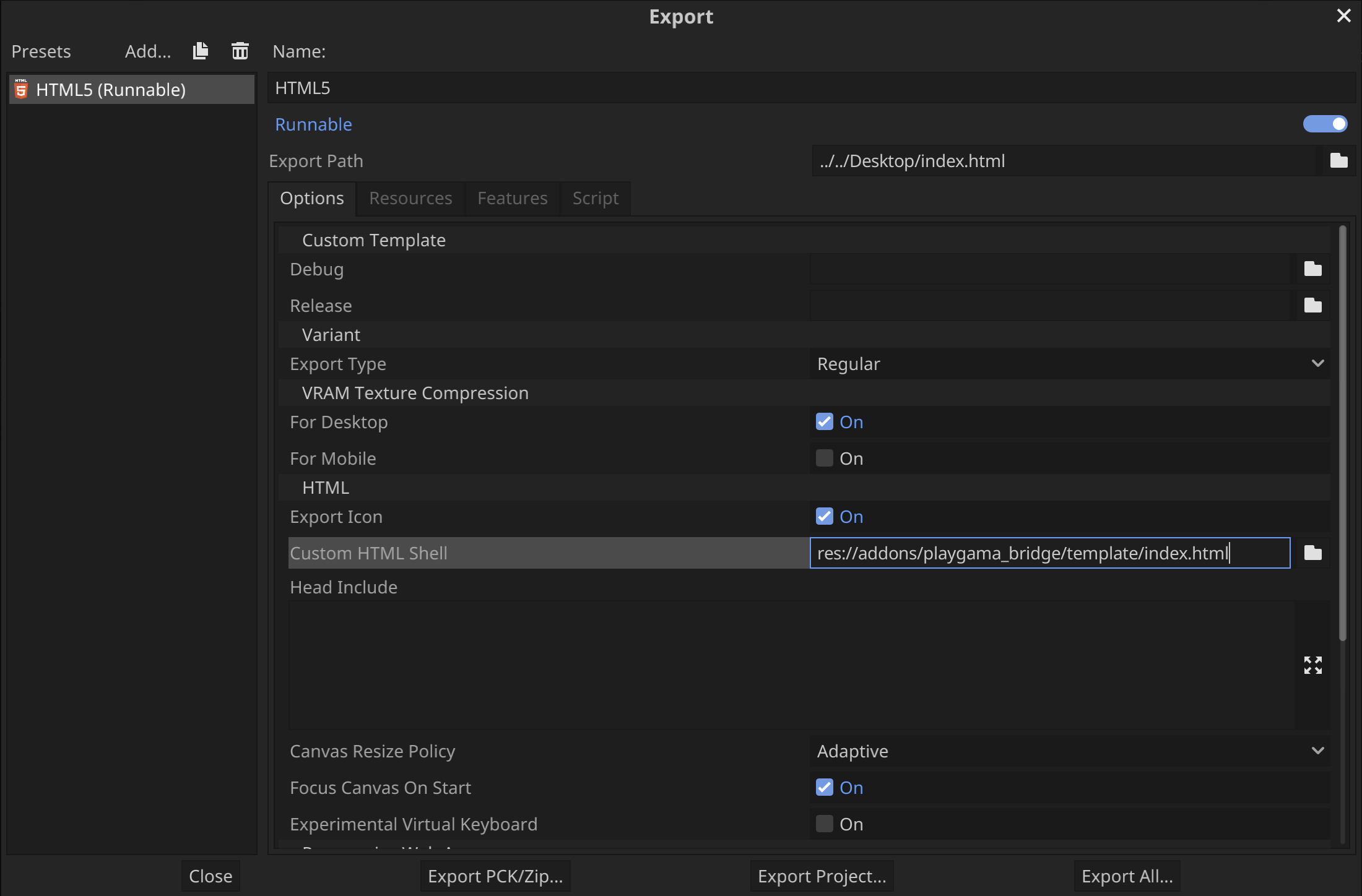Click inside the Head Include text area
Image resolution: width=1362 pixels, height=896 pixels.
pos(791,665)
